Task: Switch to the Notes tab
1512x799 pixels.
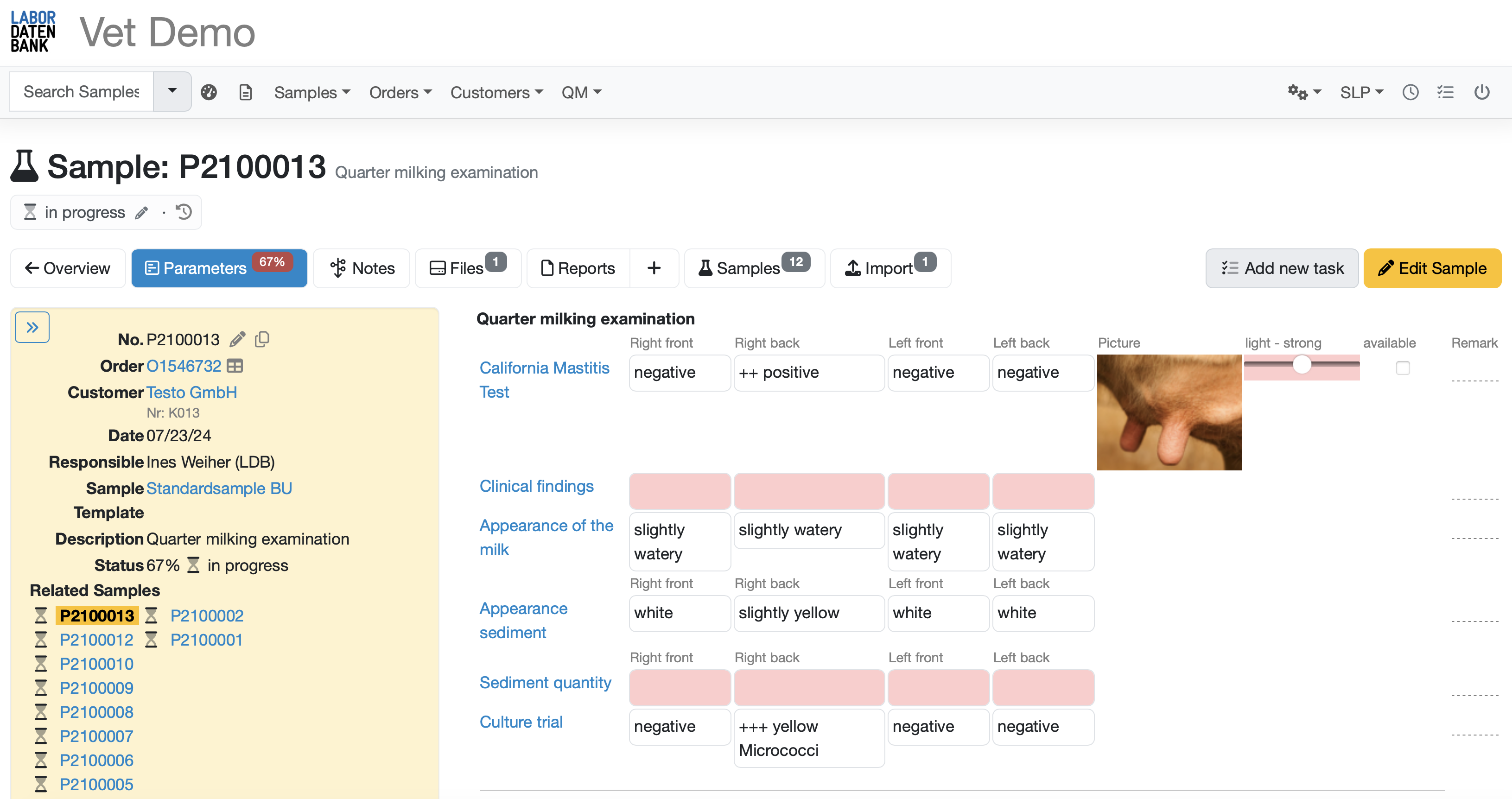Action: tap(362, 268)
